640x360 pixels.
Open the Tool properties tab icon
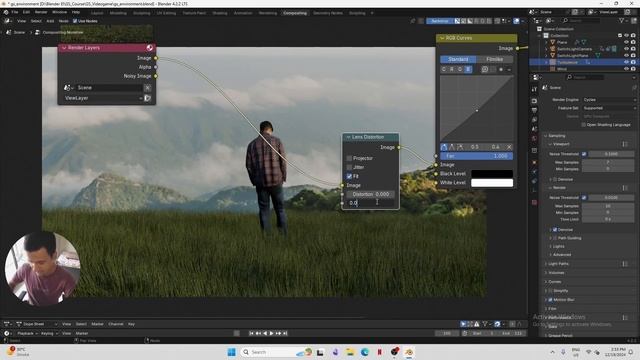click(534, 89)
